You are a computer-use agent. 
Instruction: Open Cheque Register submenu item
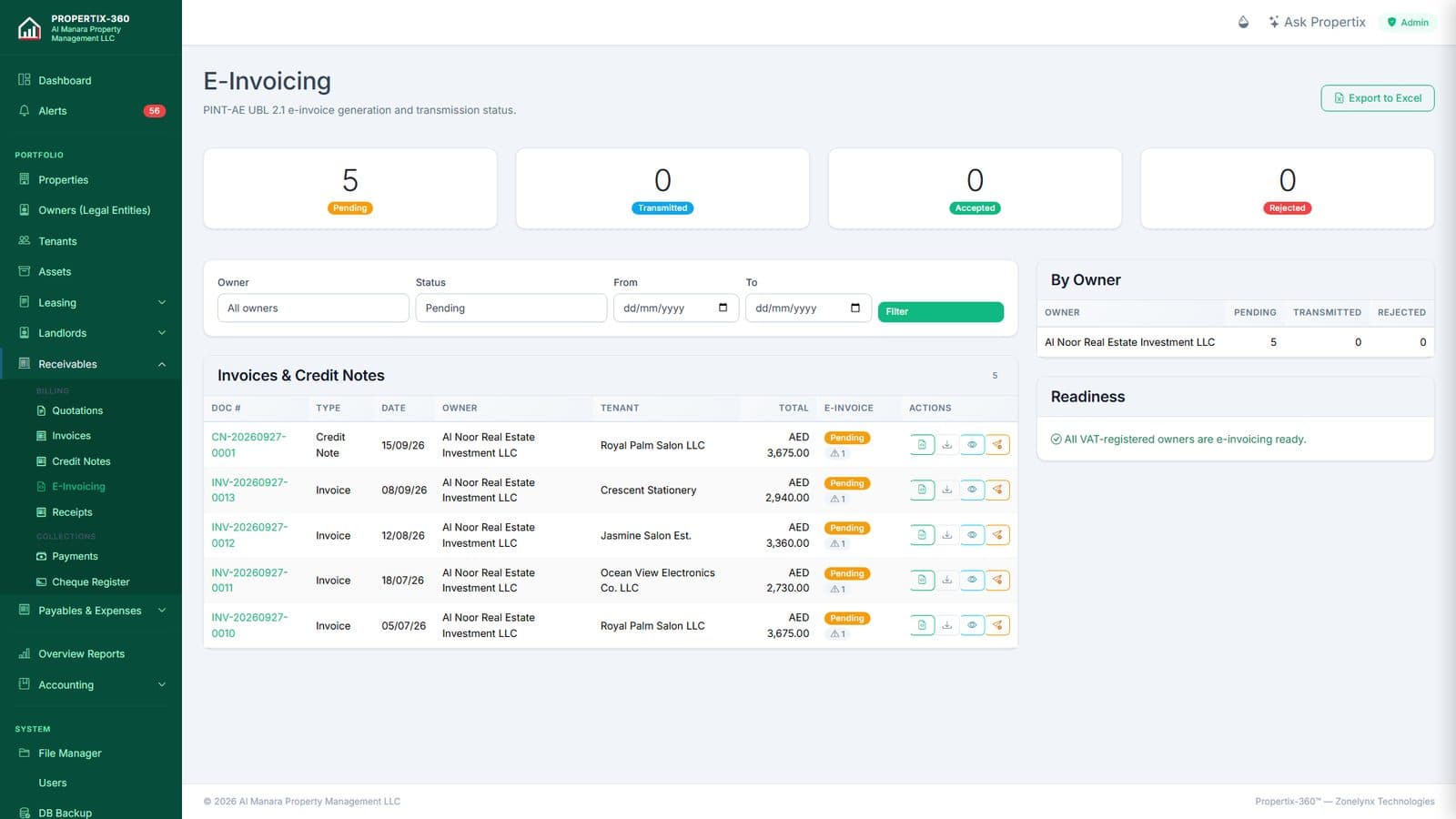point(91,581)
